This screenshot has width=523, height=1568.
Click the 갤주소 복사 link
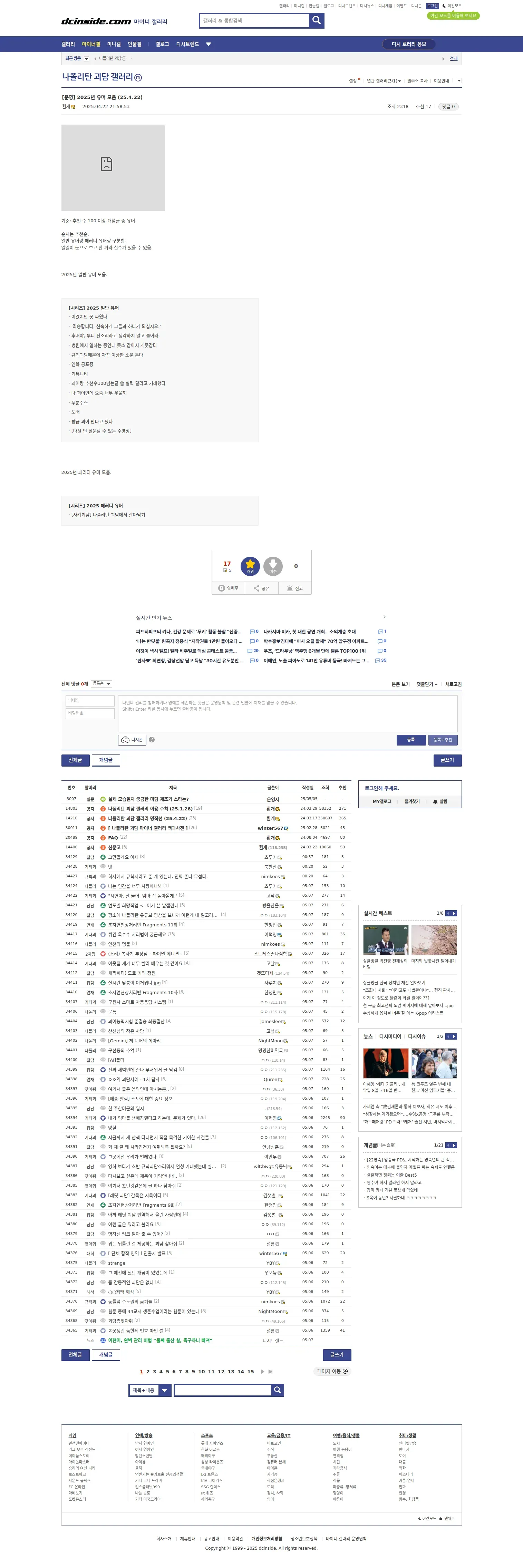tap(417, 80)
